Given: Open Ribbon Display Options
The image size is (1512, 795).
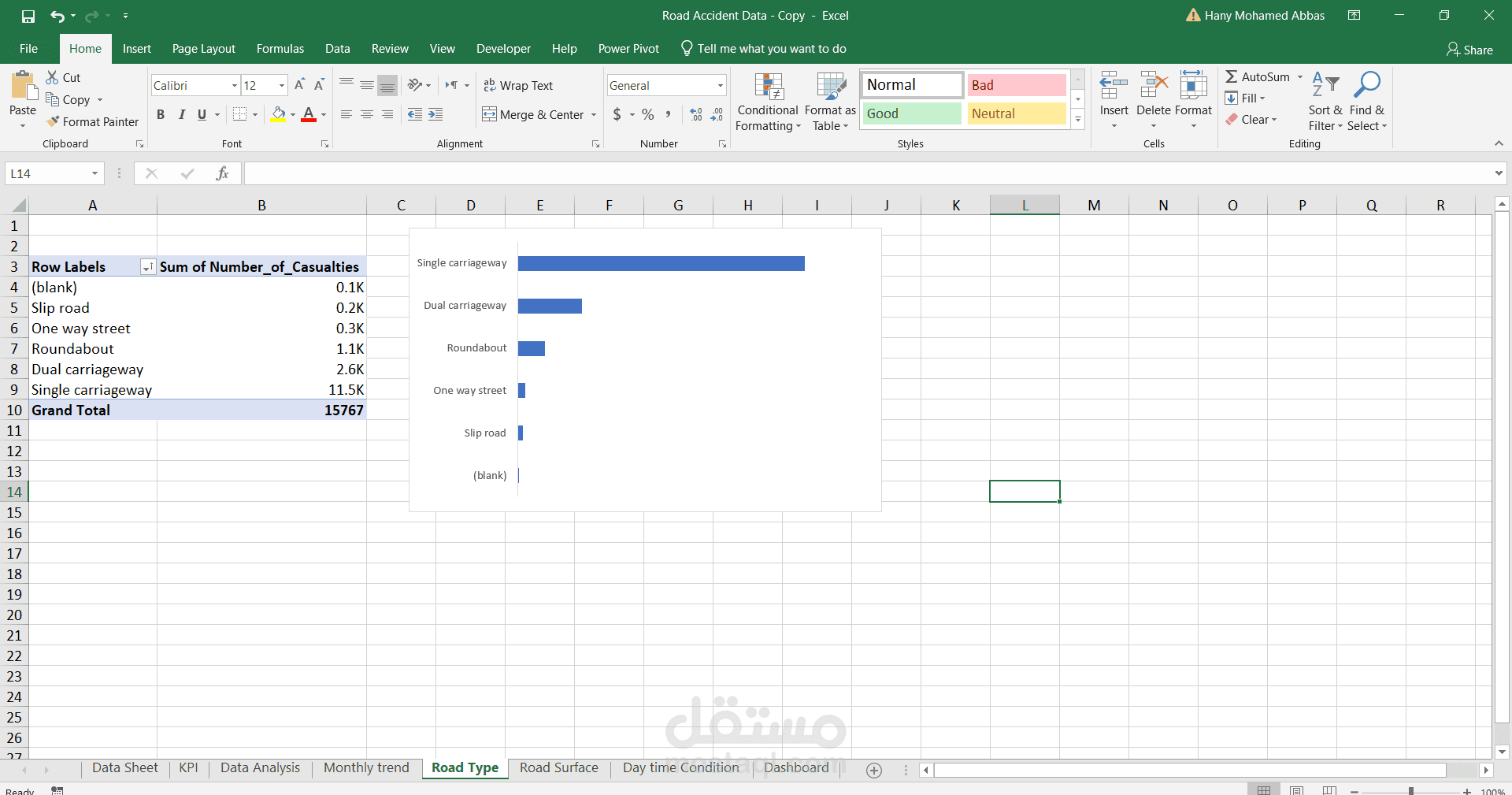Looking at the screenshot, I should (x=1354, y=16).
